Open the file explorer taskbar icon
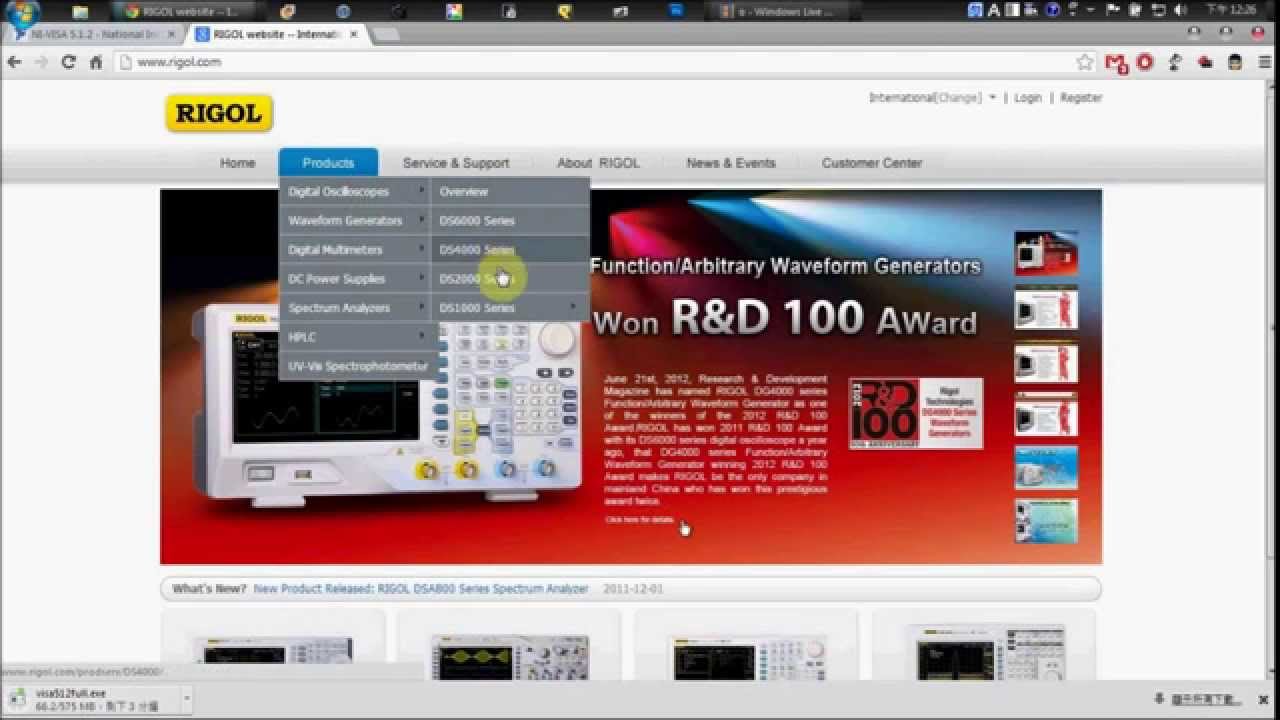 (80, 12)
